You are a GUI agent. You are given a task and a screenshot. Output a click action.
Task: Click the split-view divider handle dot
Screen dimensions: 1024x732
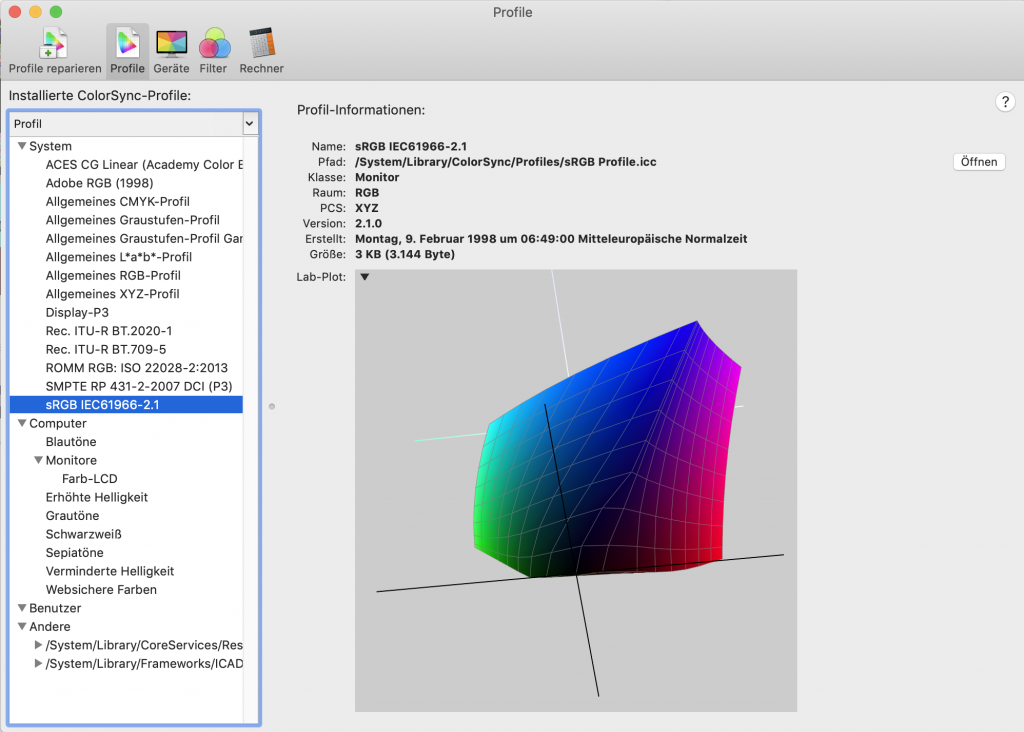[272, 407]
